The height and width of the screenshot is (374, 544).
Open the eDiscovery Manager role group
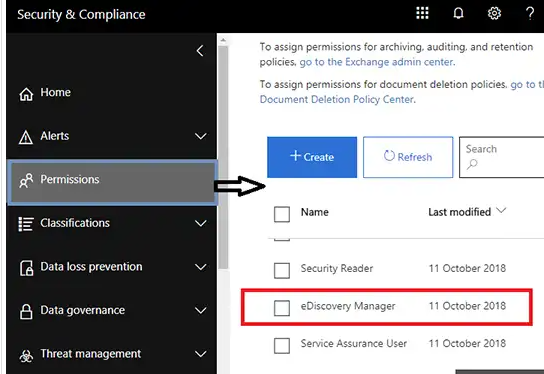348,306
